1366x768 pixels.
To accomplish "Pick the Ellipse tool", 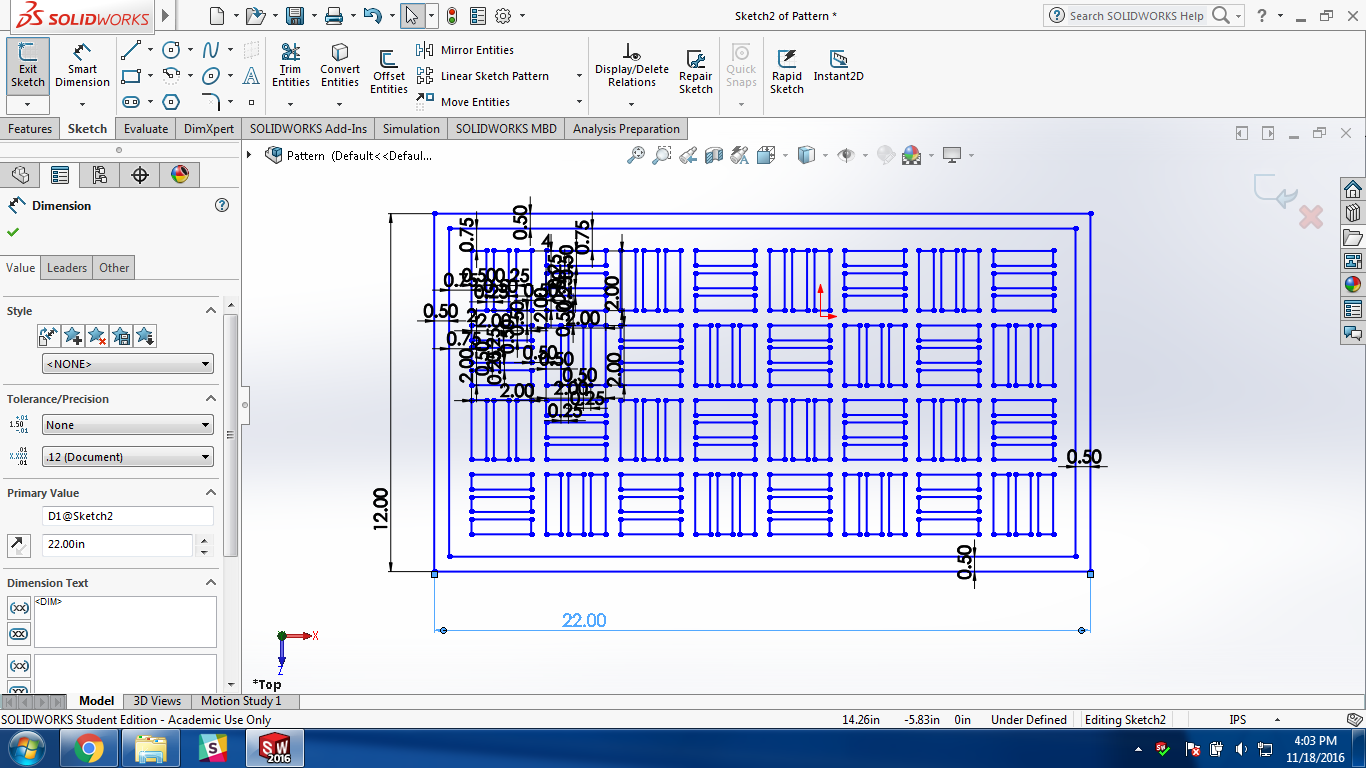I will (211, 76).
